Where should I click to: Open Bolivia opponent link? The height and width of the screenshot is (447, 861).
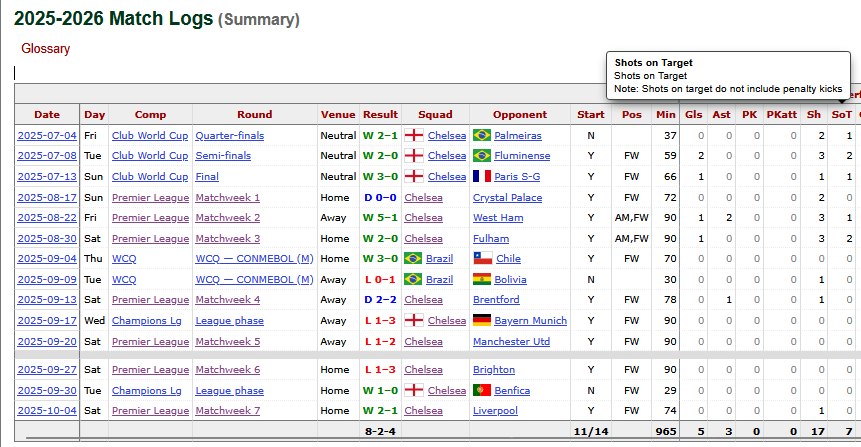click(510, 280)
